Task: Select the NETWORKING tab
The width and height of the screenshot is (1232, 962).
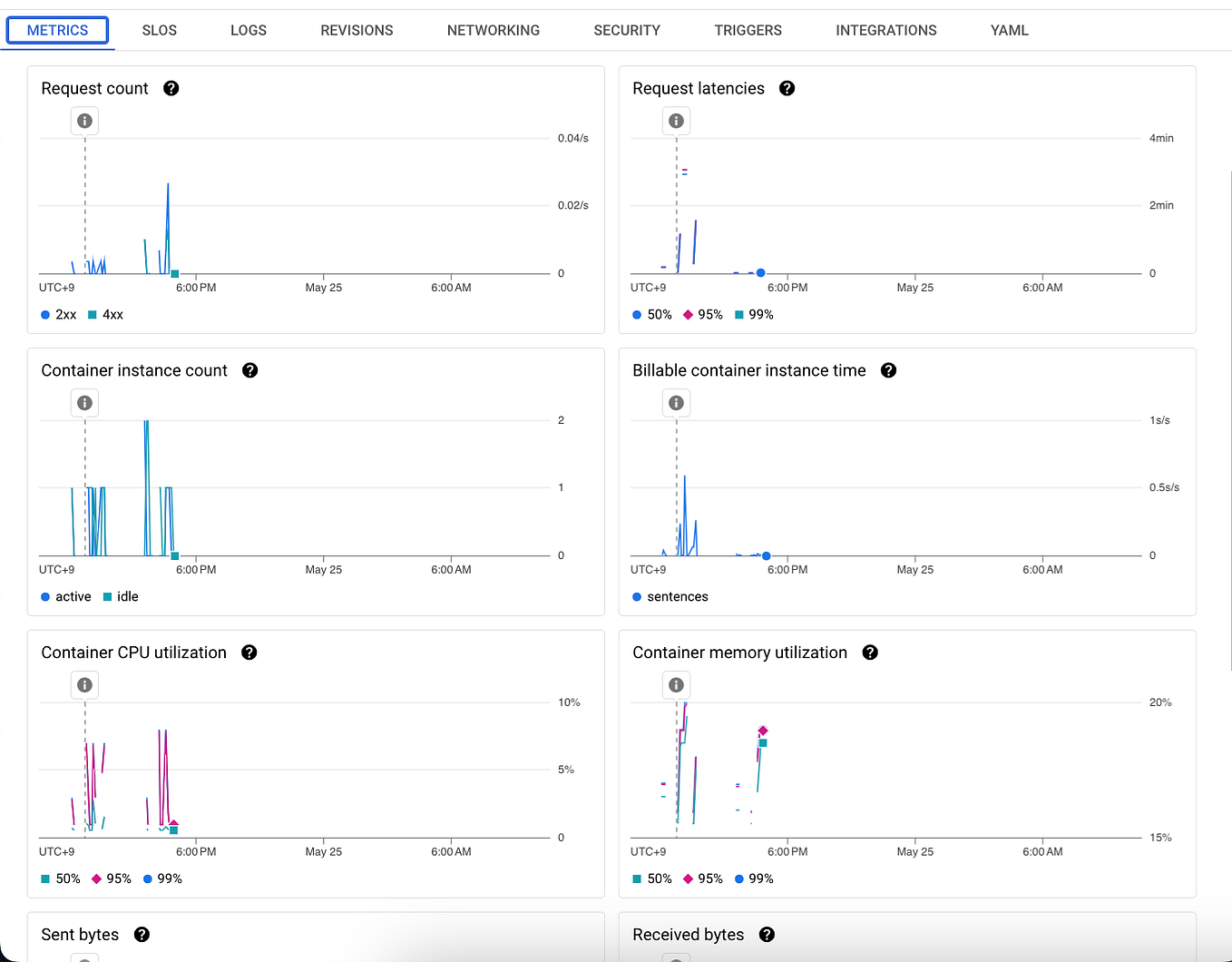Action: coord(493,30)
